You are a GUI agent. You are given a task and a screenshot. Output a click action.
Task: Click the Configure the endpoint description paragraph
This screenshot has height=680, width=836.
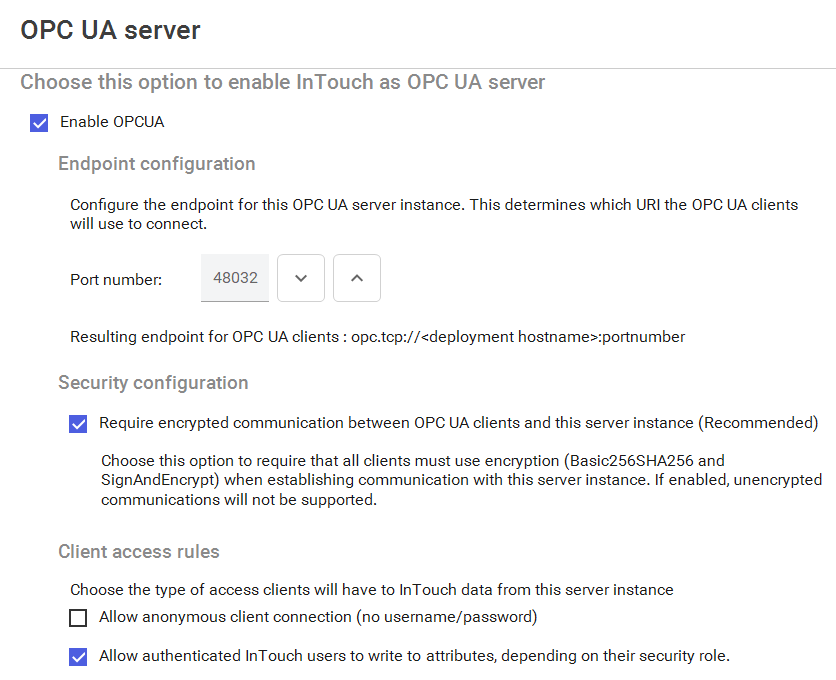pos(434,214)
